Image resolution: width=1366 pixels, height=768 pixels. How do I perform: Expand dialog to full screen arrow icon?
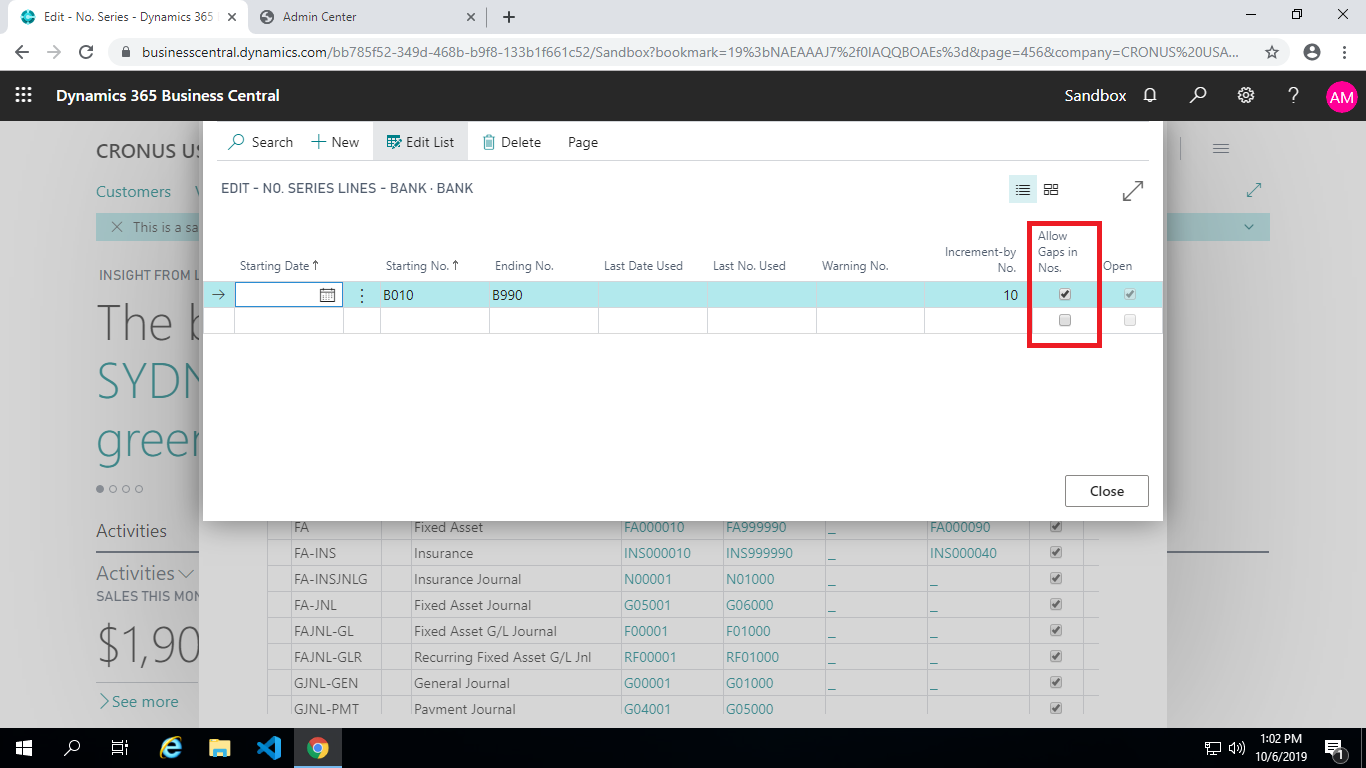tap(1133, 191)
